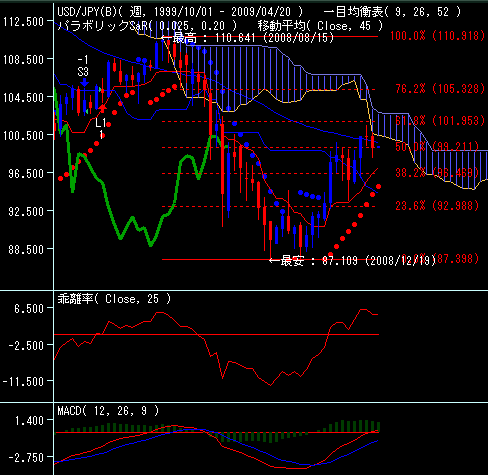This screenshot has width=488, height=475.
Task: Click the 112.500 price axis value
Action: tap(23, 22)
